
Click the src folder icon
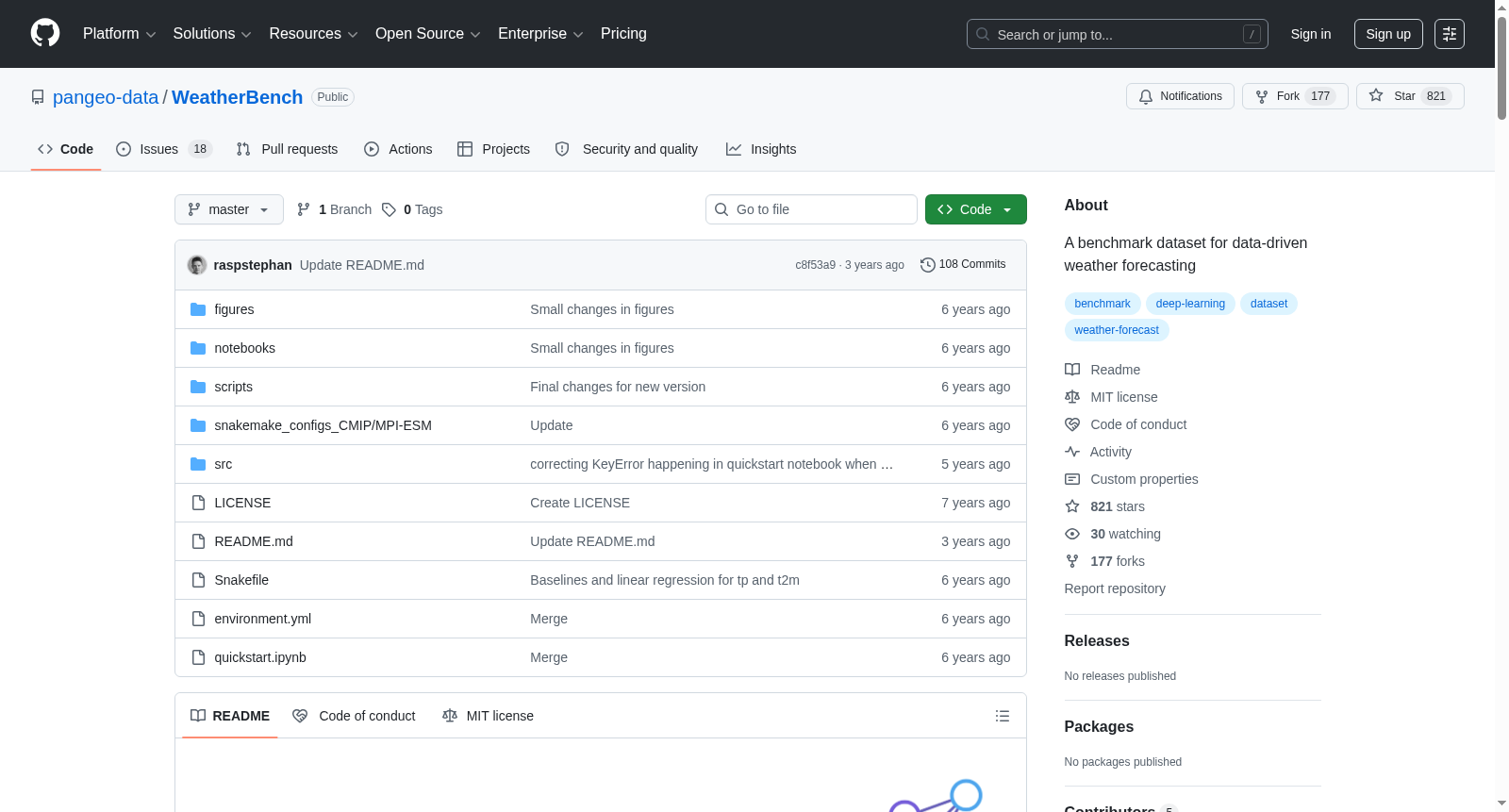[198, 464]
